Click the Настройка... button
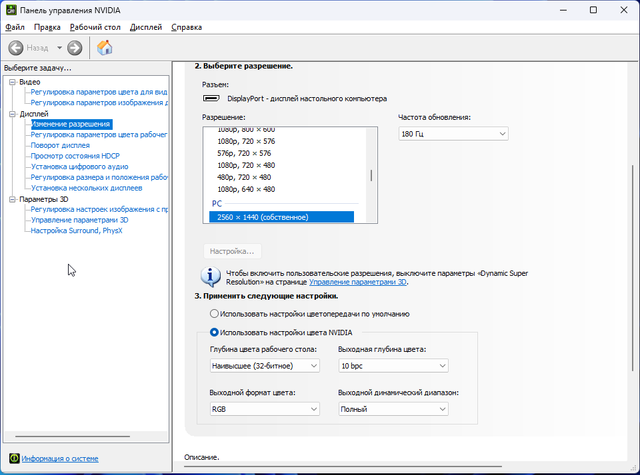Viewport: 640px width, 475px height. pyautogui.click(x=232, y=251)
